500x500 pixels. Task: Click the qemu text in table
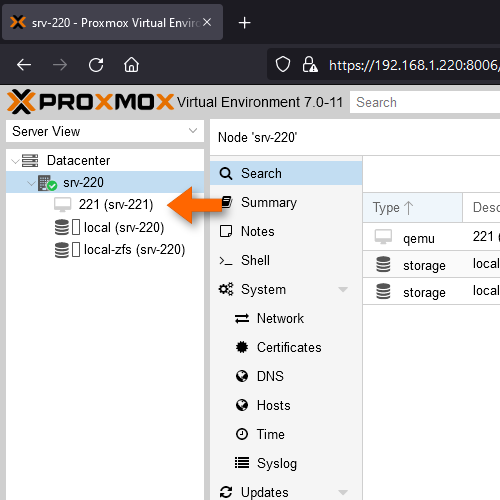coord(419,239)
